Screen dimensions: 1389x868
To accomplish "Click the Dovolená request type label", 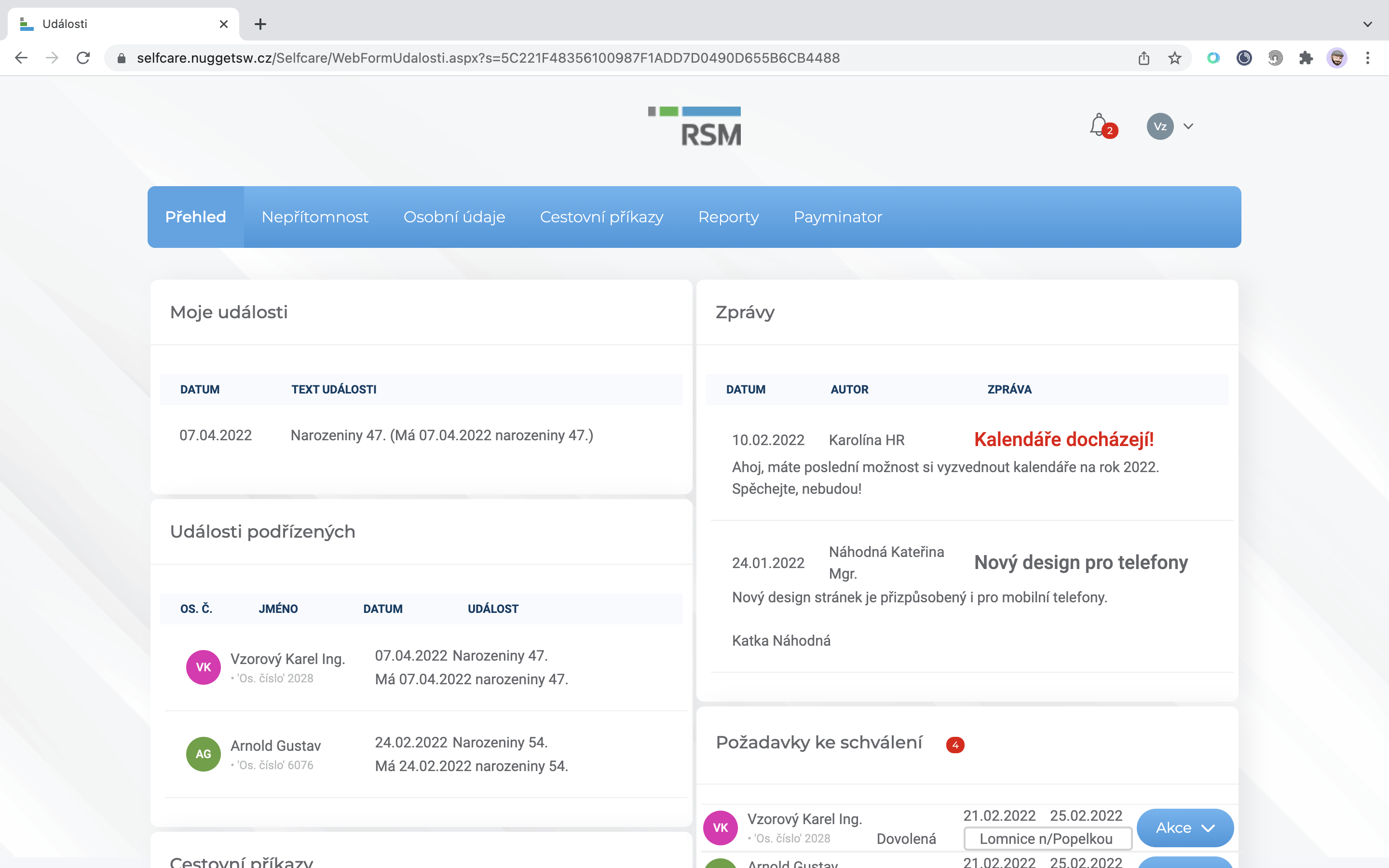I will pos(906,839).
